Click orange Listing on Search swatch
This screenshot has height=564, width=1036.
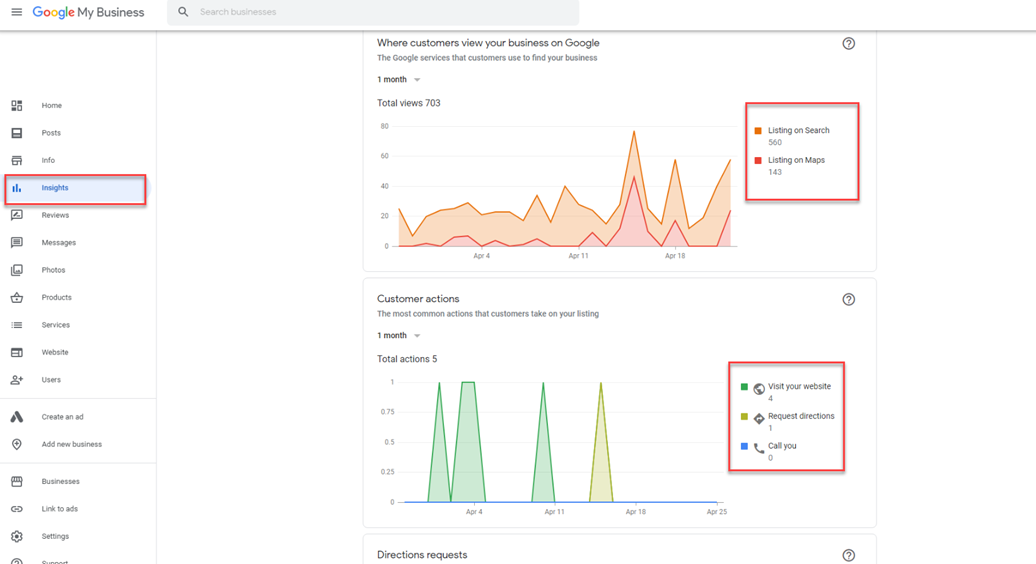click(x=758, y=131)
